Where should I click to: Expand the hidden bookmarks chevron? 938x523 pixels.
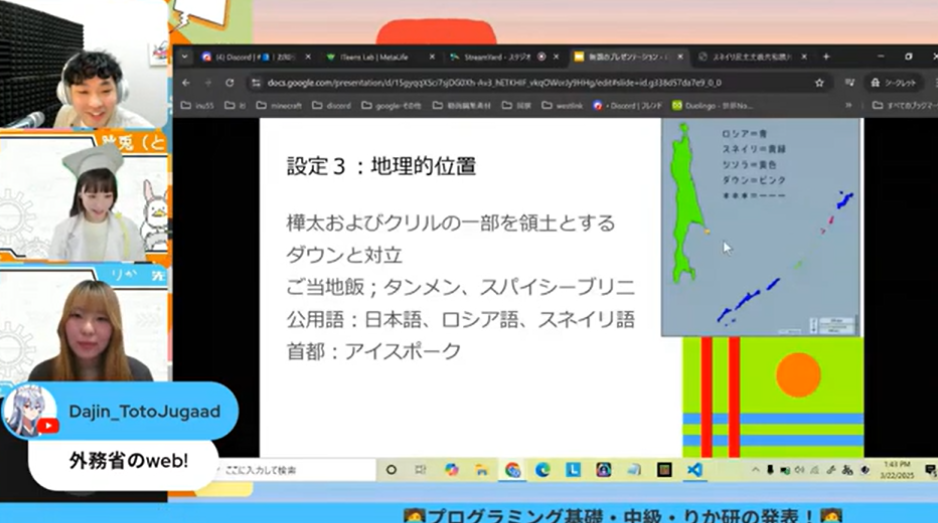(848, 105)
